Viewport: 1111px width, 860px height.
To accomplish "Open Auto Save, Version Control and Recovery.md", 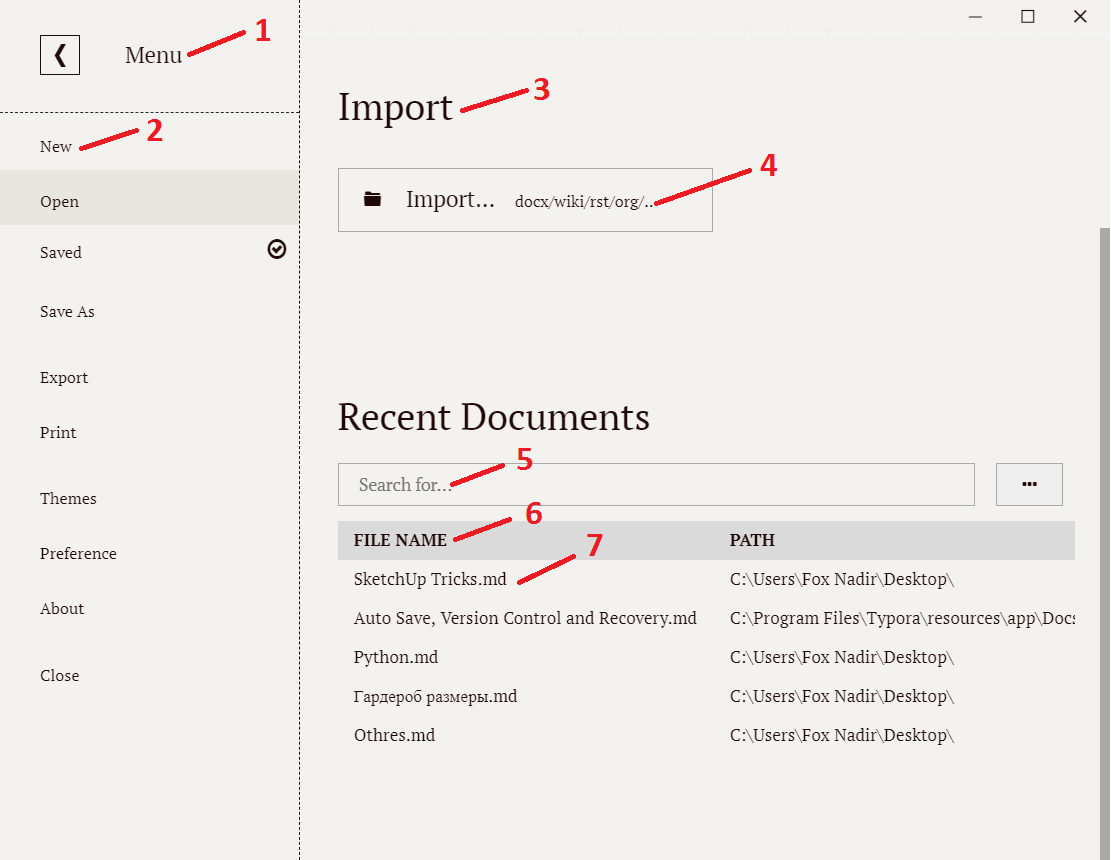I will point(525,618).
